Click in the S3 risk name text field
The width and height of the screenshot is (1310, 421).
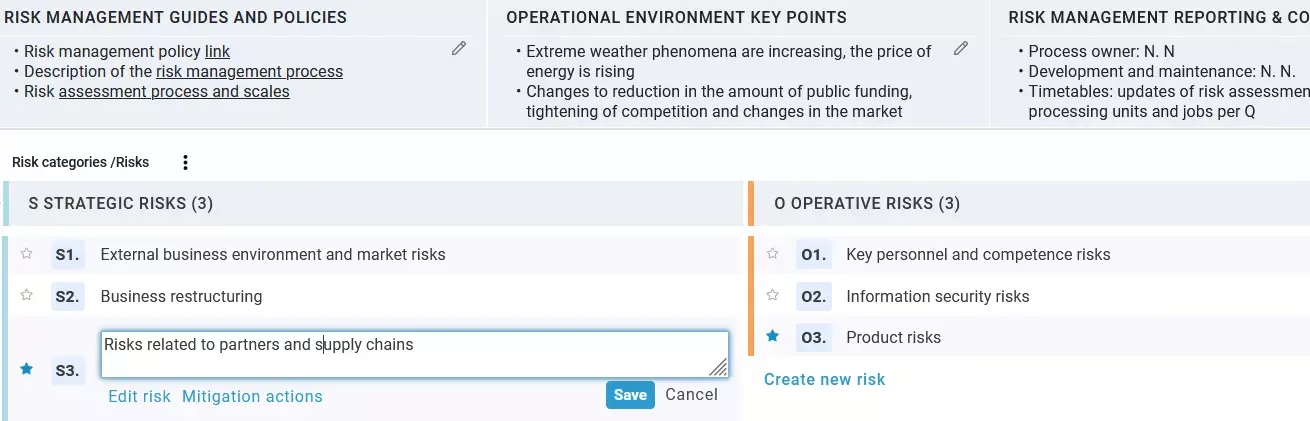coord(414,354)
